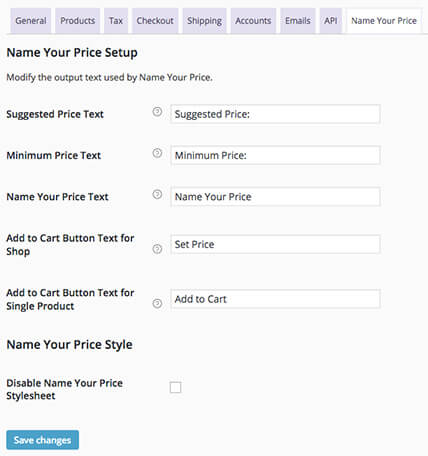Click the Add to Cart text field
This screenshot has height=456, width=428.
(x=275, y=299)
